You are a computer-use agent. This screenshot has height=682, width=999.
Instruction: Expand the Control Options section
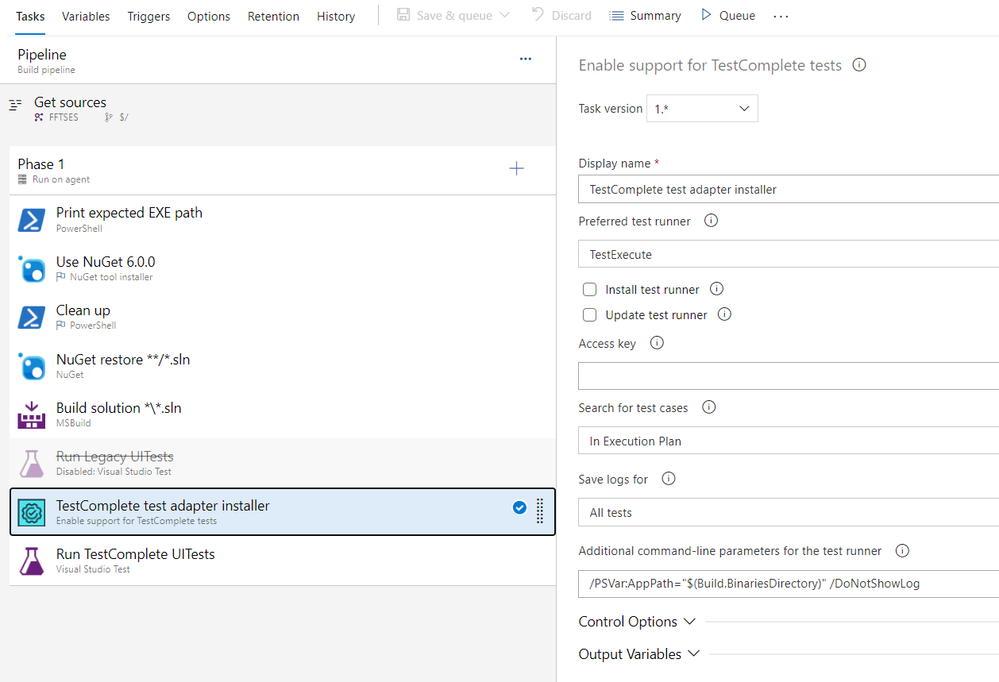636,622
